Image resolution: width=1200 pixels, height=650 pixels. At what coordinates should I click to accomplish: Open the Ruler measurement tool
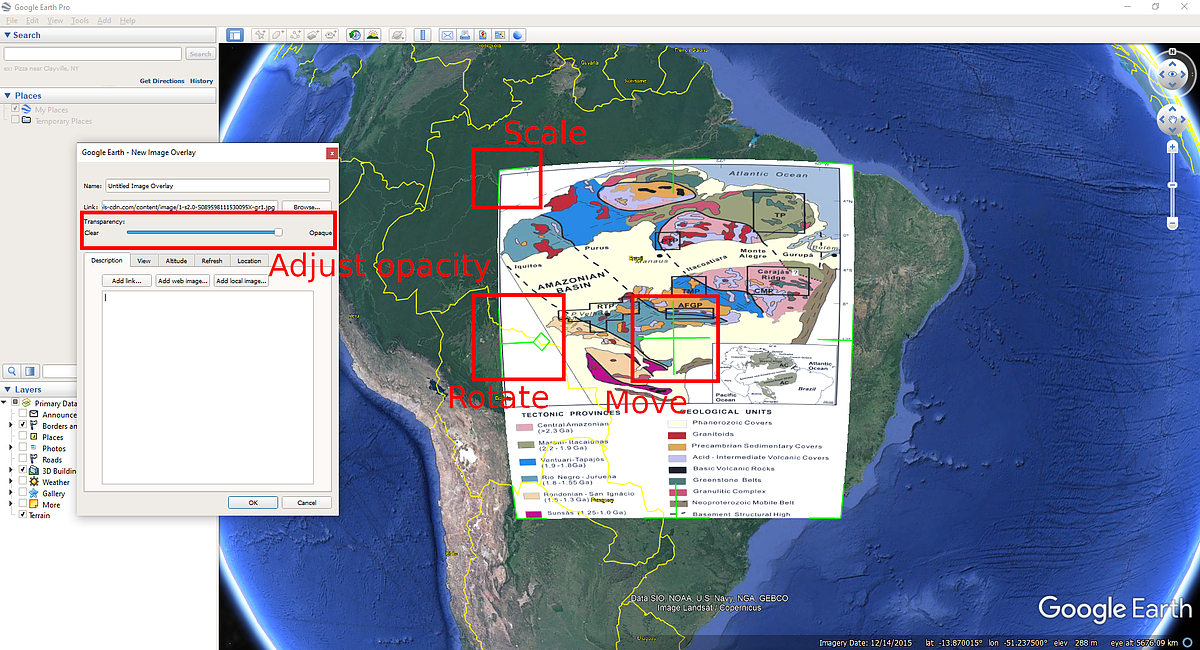point(422,34)
